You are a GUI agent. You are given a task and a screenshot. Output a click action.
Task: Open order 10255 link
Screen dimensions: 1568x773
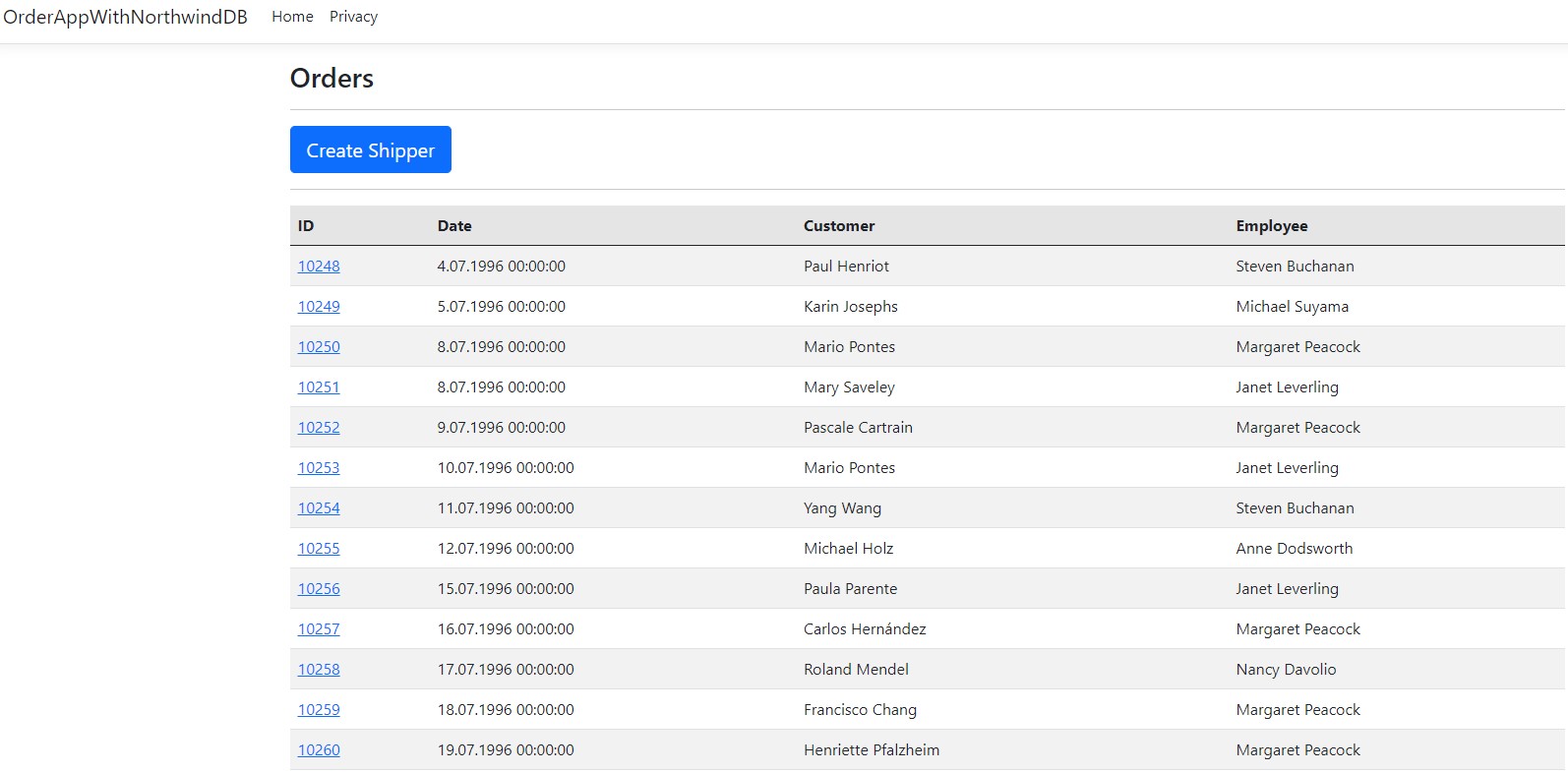click(319, 549)
